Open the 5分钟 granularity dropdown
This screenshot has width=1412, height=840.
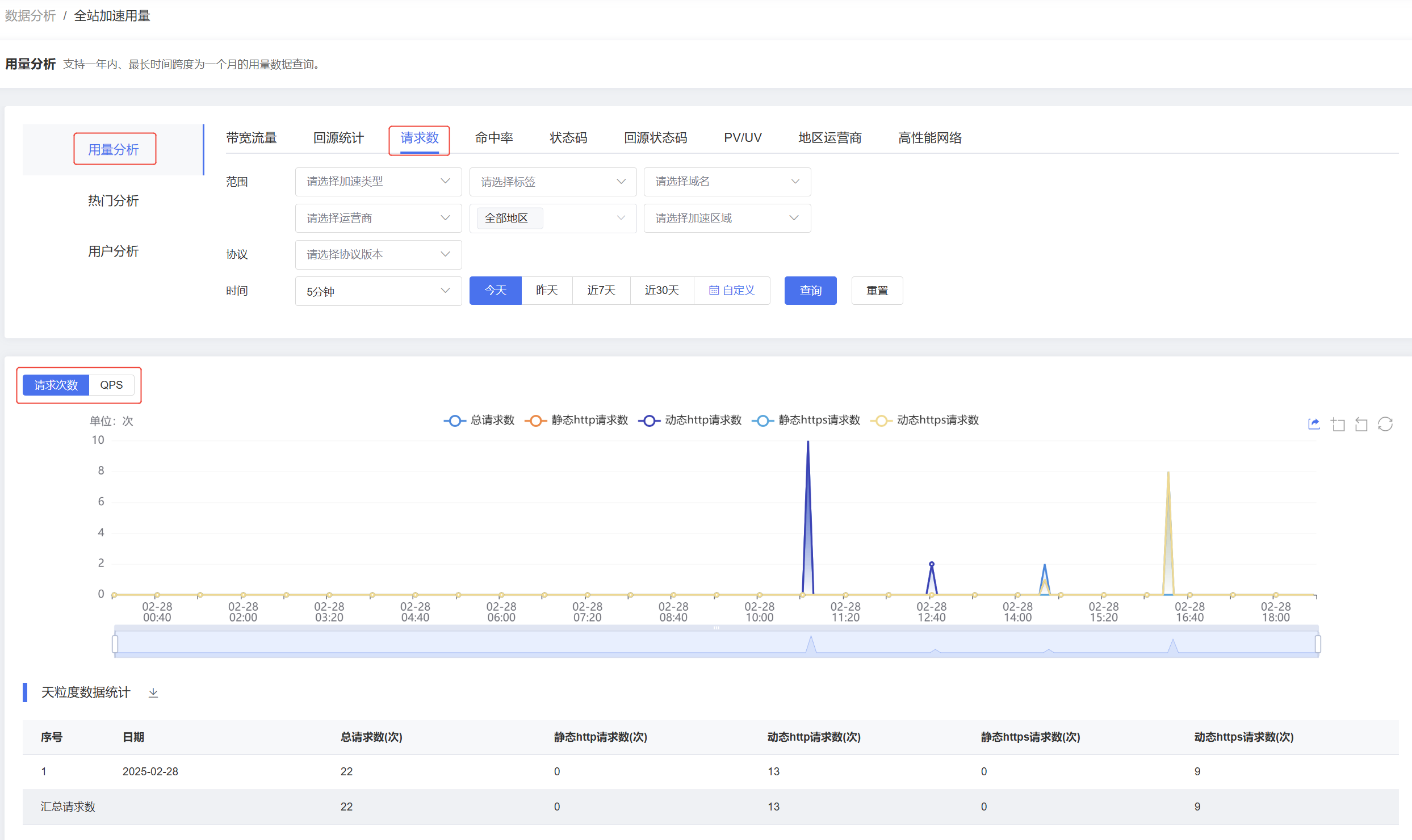(378, 291)
